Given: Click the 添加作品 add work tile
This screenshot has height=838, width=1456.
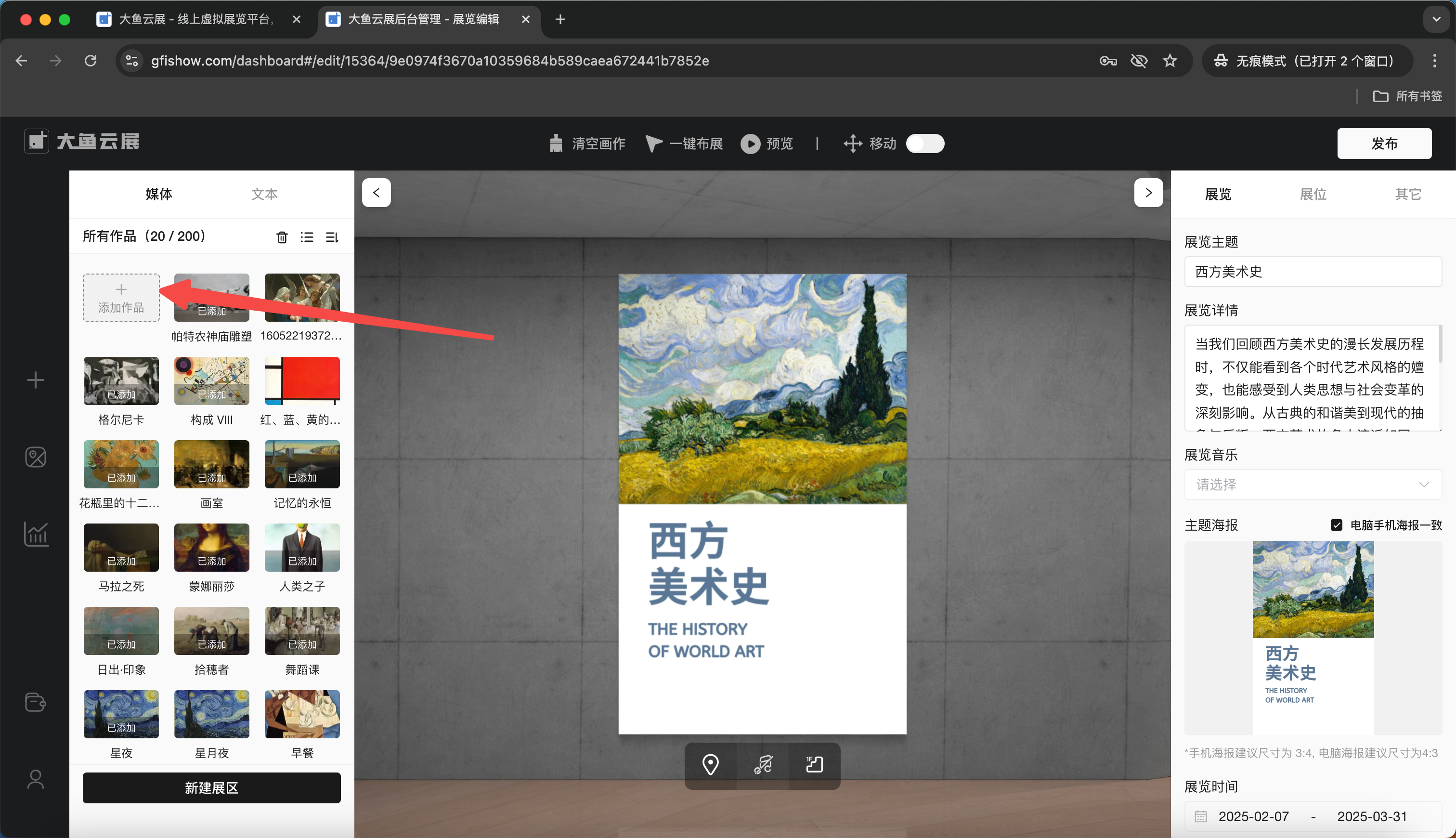Looking at the screenshot, I should (x=121, y=298).
